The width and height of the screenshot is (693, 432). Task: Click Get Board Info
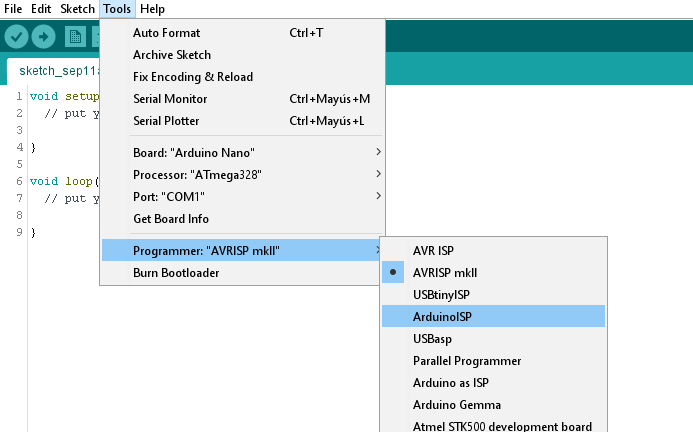tap(171, 218)
